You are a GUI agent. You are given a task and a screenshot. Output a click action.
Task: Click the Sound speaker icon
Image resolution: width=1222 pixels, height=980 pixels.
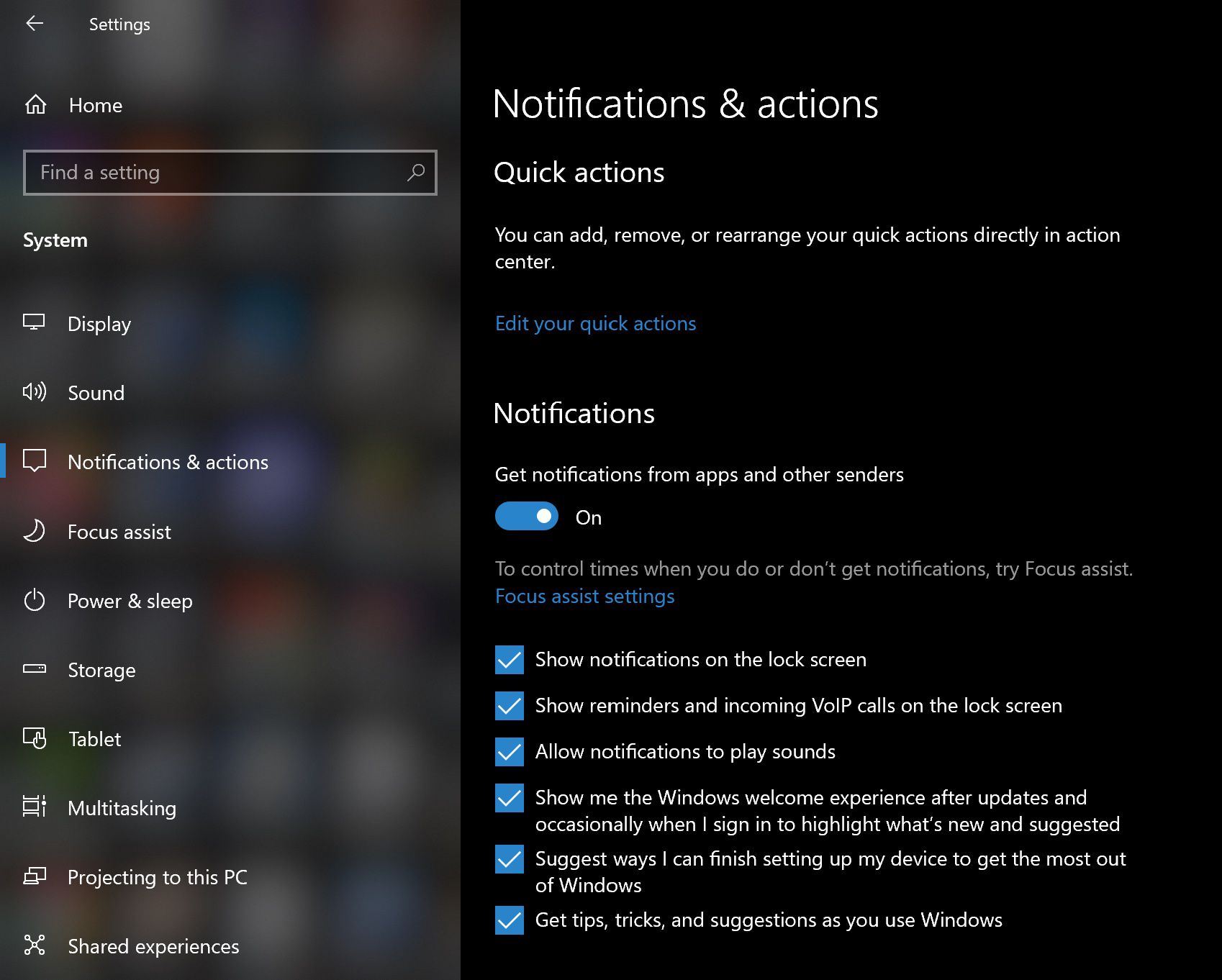pos(34,392)
